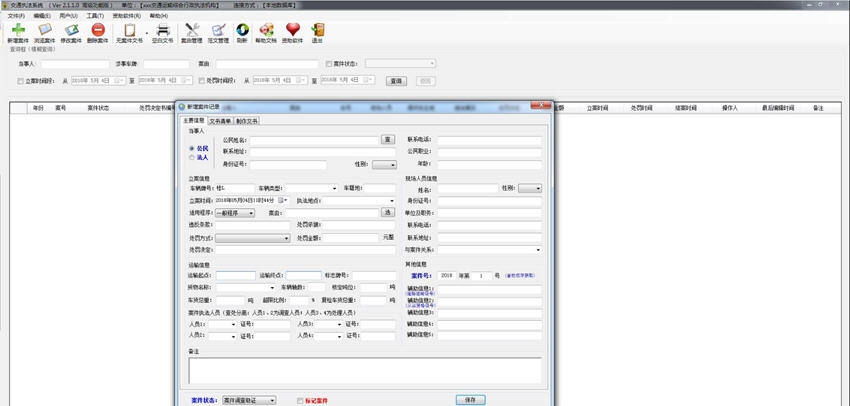This screenshot has width=850, height=406.
Task: Click the 新增案件 green plus icon
Action: pos(18,32)
